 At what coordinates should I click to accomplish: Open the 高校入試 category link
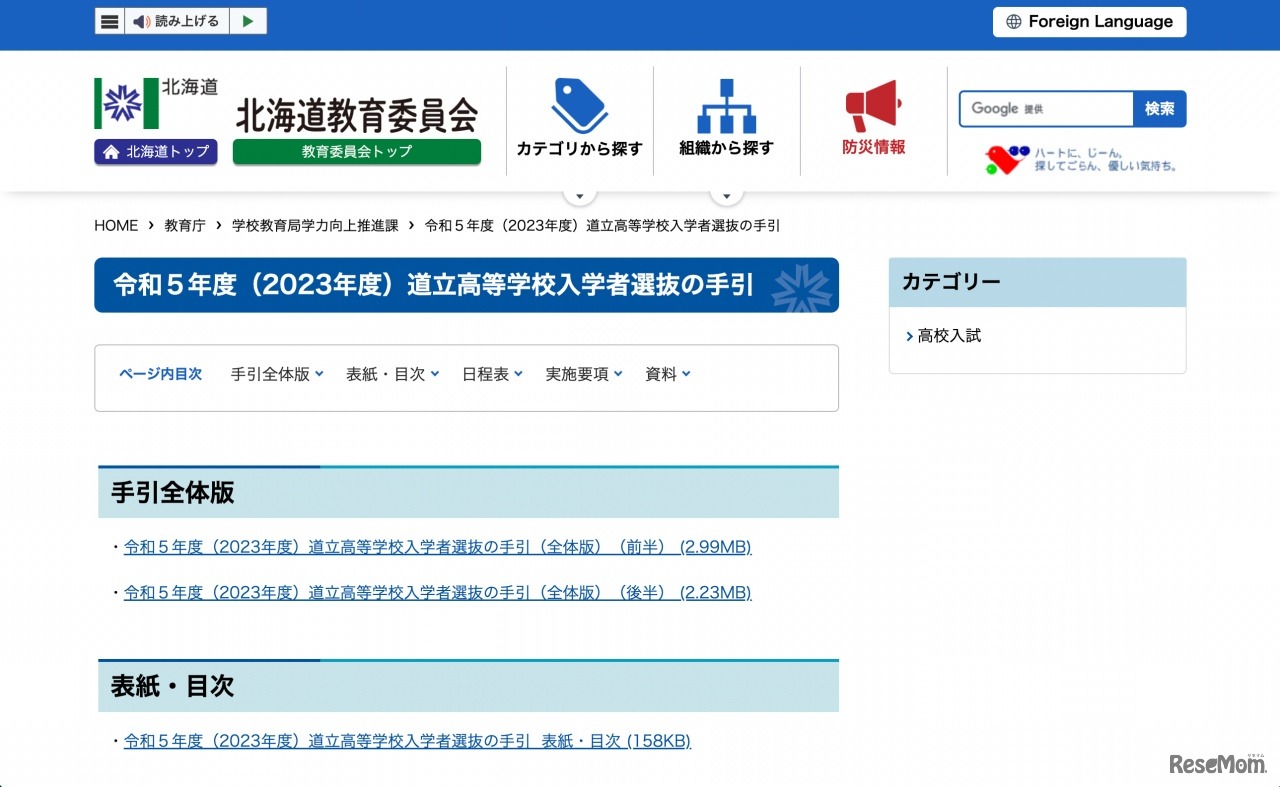coord(949,336)
